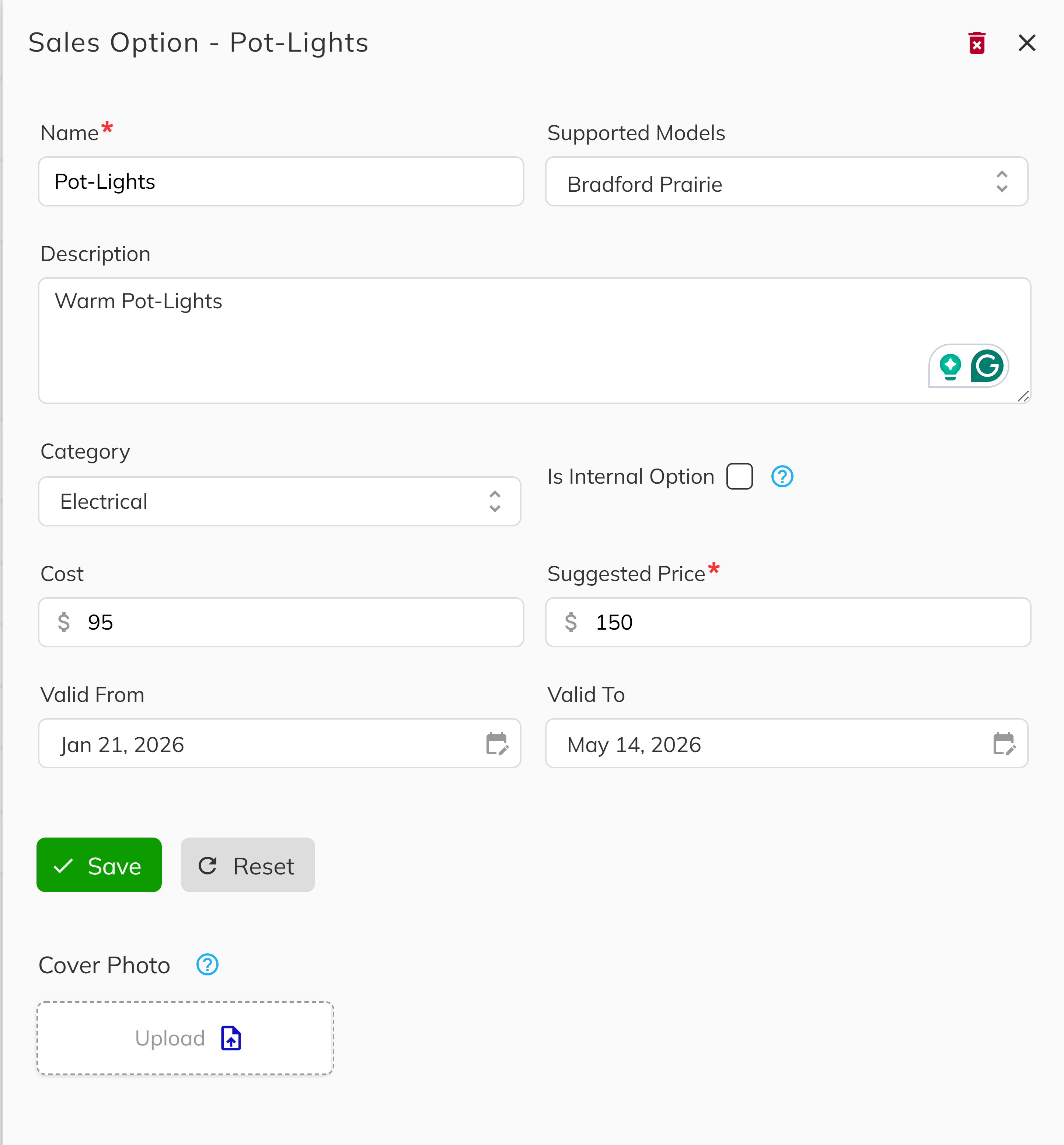Click the Cover Photo Upload area
The image size is (1064, 1145).
(x=185, y=1038)
